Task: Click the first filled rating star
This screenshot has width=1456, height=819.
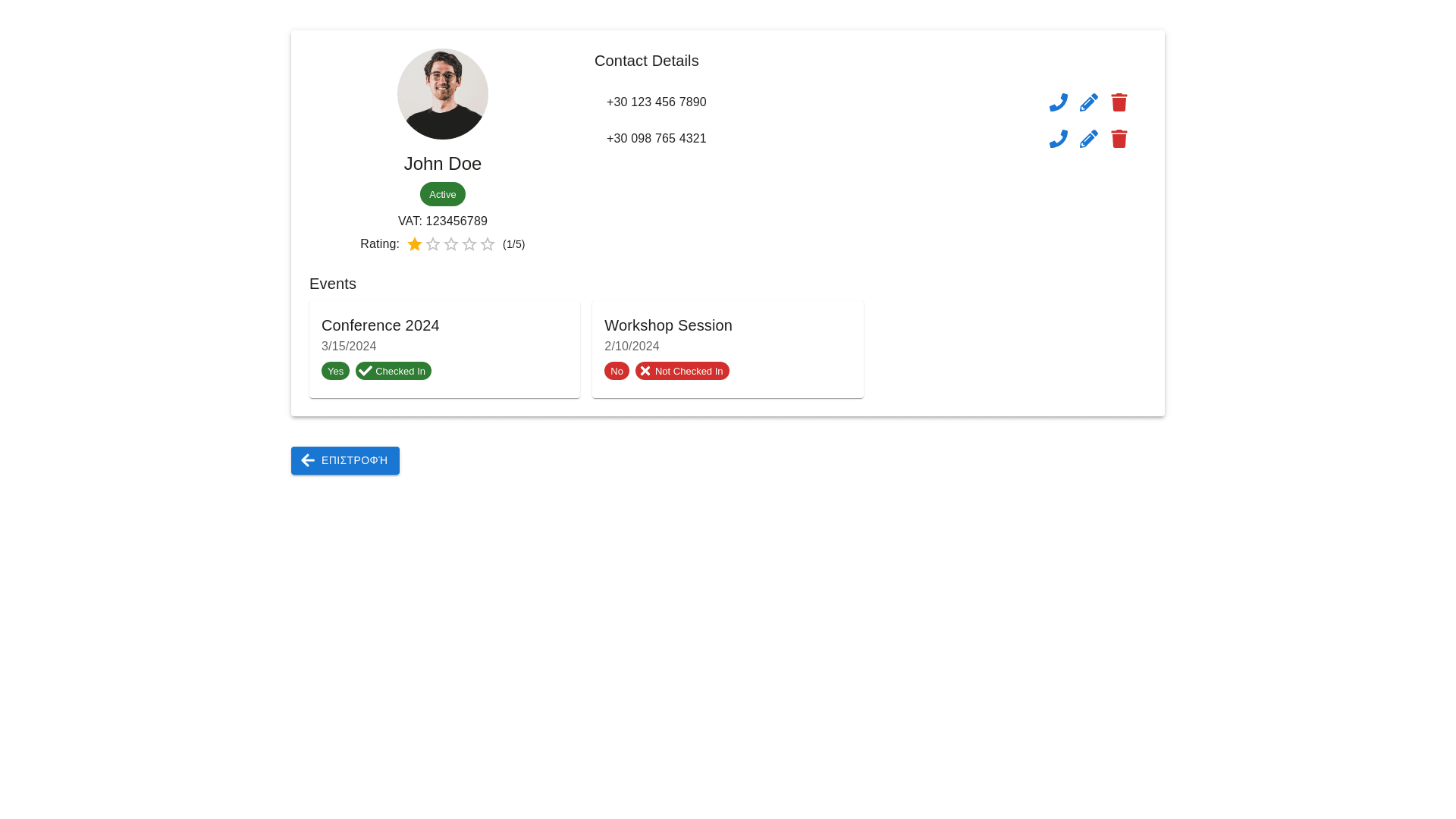Action: (415, 244)
